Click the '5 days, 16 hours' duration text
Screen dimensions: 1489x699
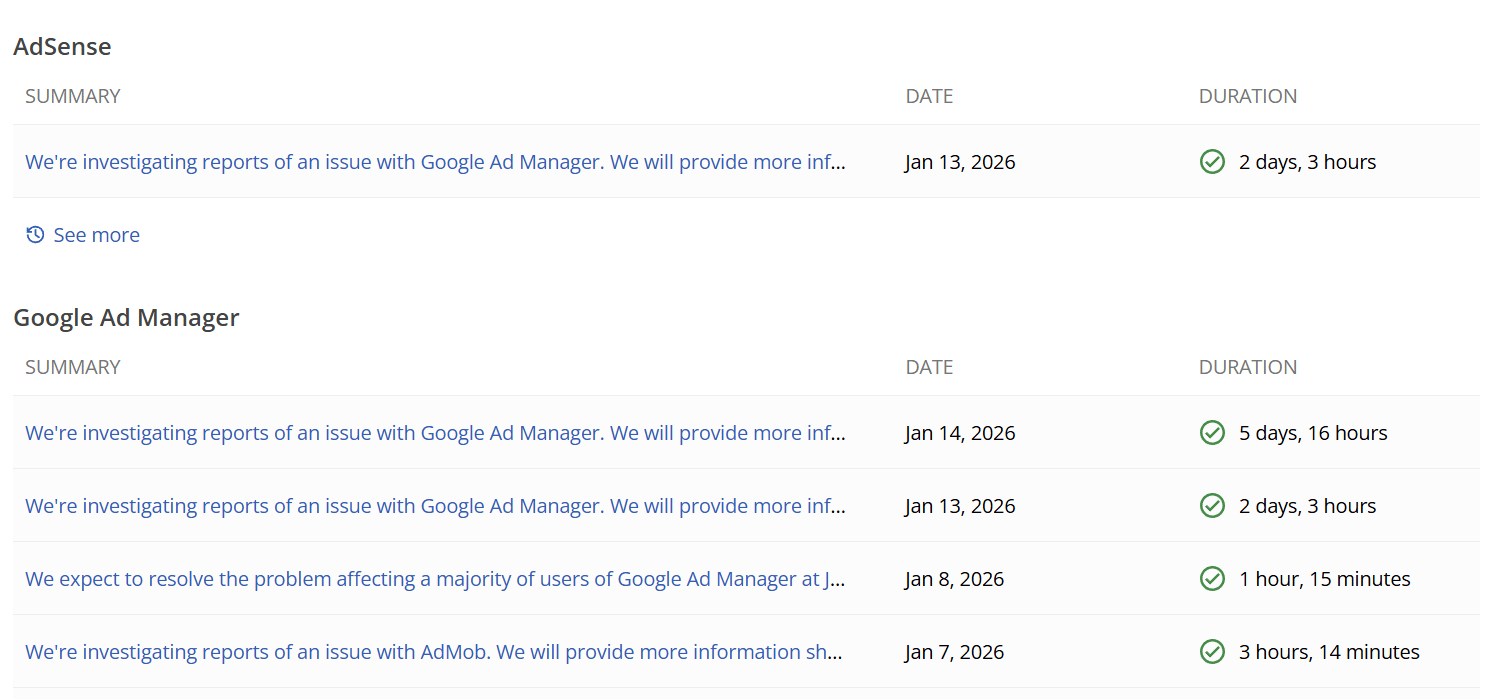1312,433
